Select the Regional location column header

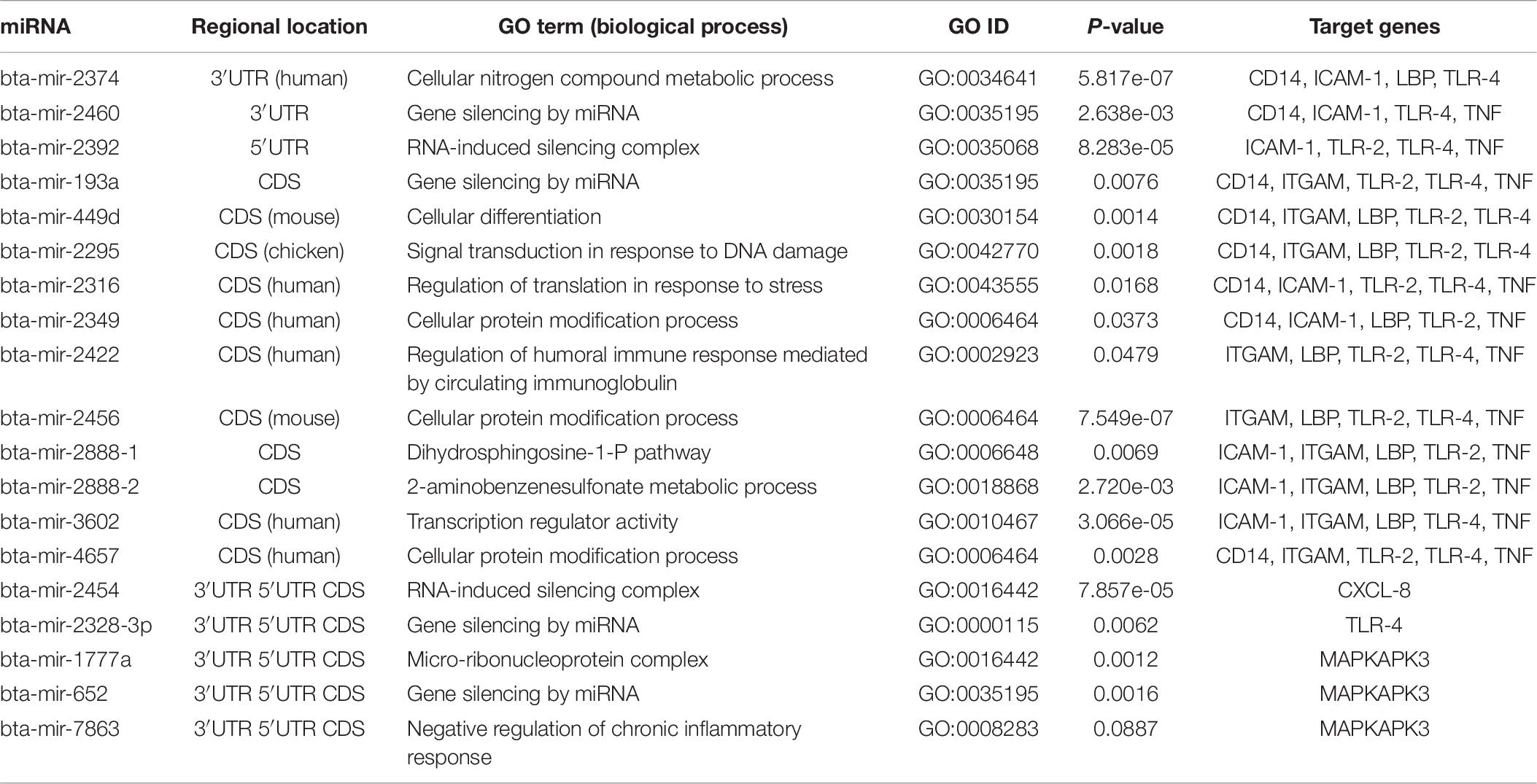click(x=279, y=27)
